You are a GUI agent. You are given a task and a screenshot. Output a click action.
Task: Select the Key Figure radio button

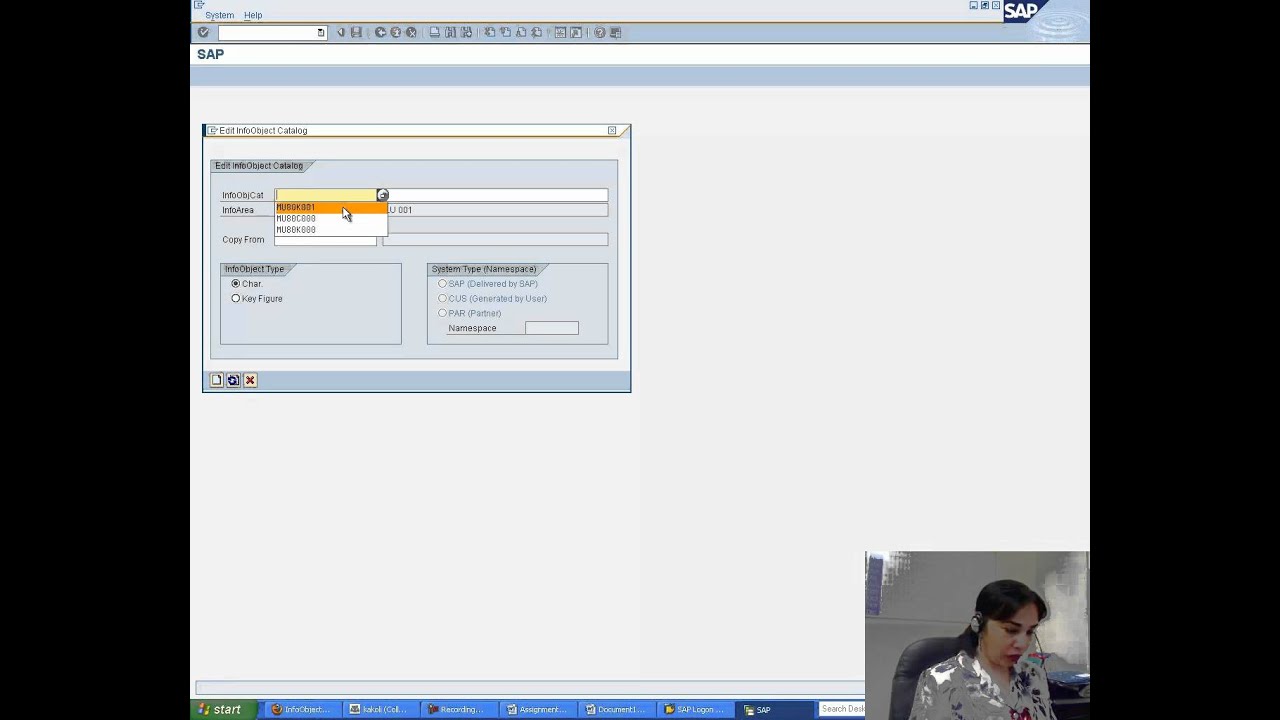click(x=236, y=299)
